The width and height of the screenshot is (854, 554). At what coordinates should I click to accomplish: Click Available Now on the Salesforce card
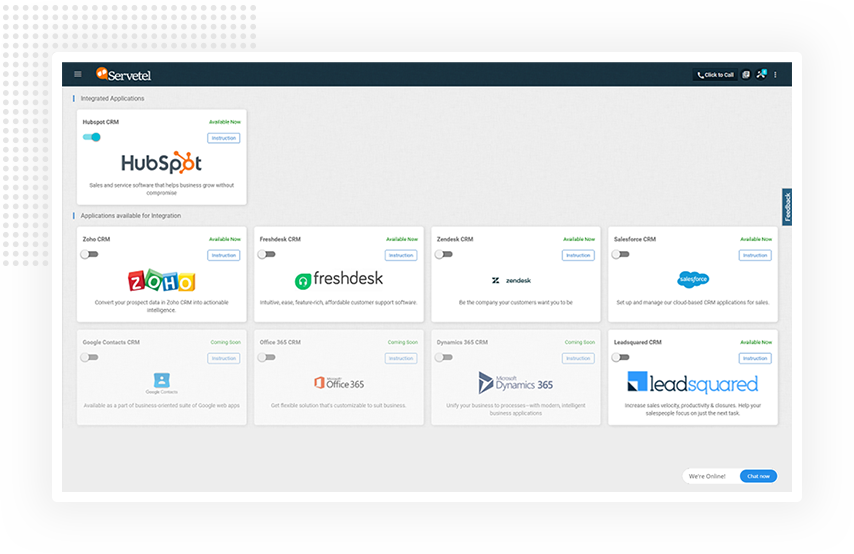click(x=755, y=239)
